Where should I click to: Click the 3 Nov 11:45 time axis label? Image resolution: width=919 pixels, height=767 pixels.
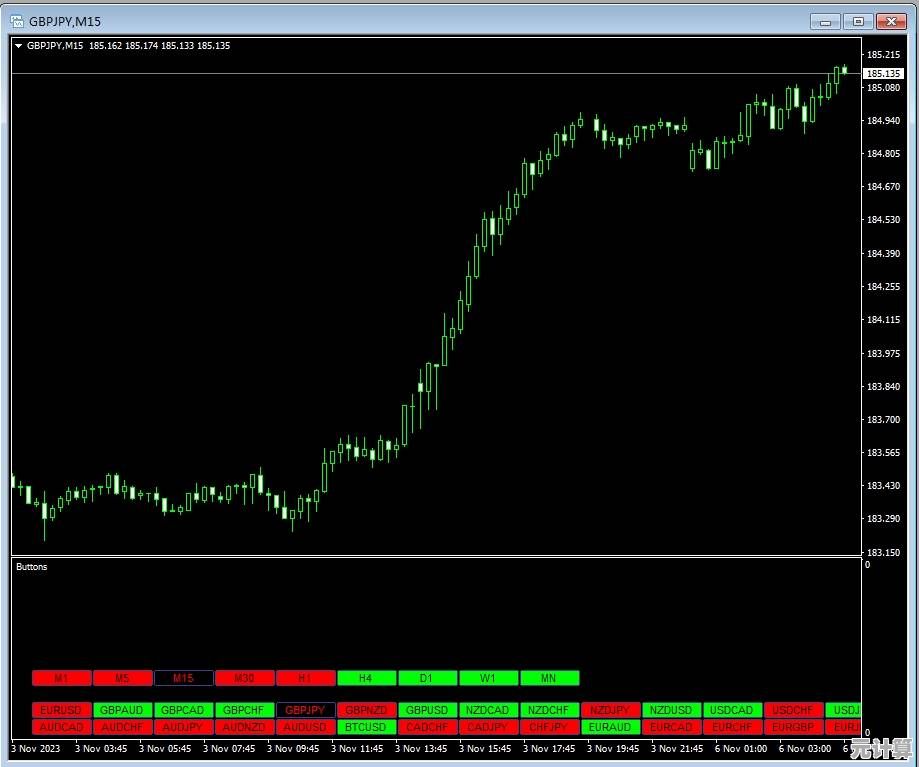point(359,748)
